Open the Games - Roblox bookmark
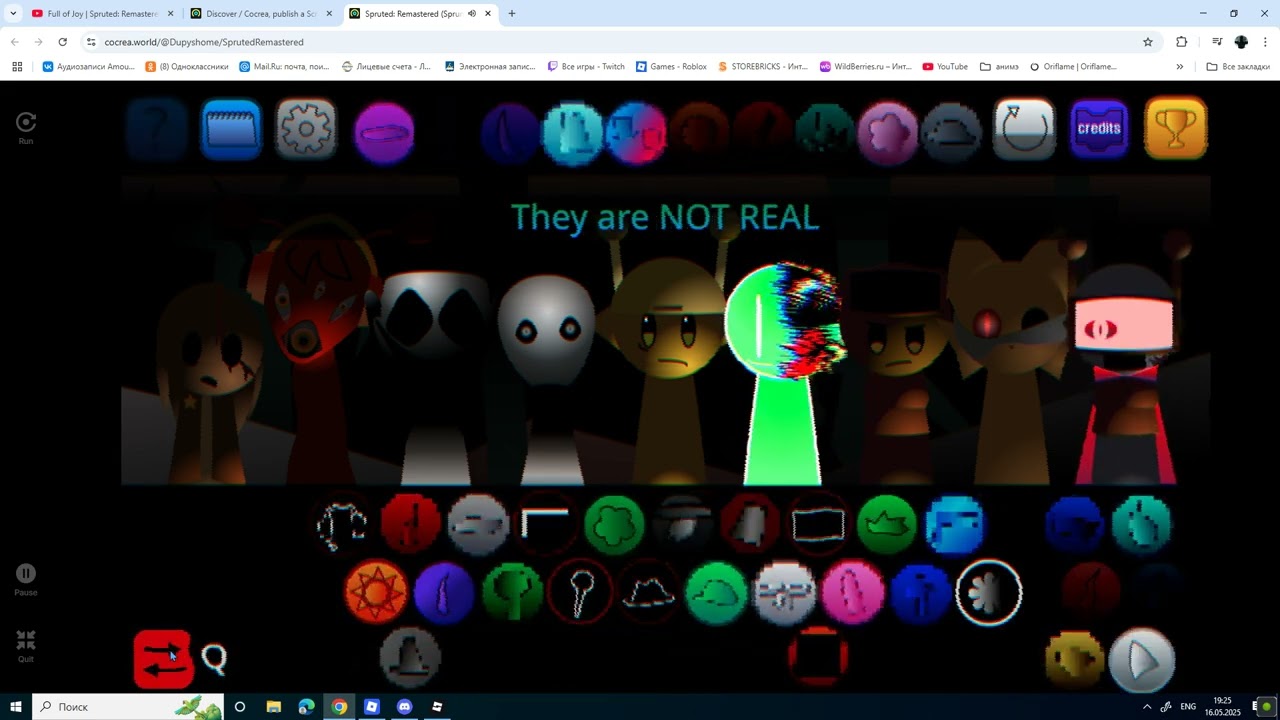 (x=670, y=67)
